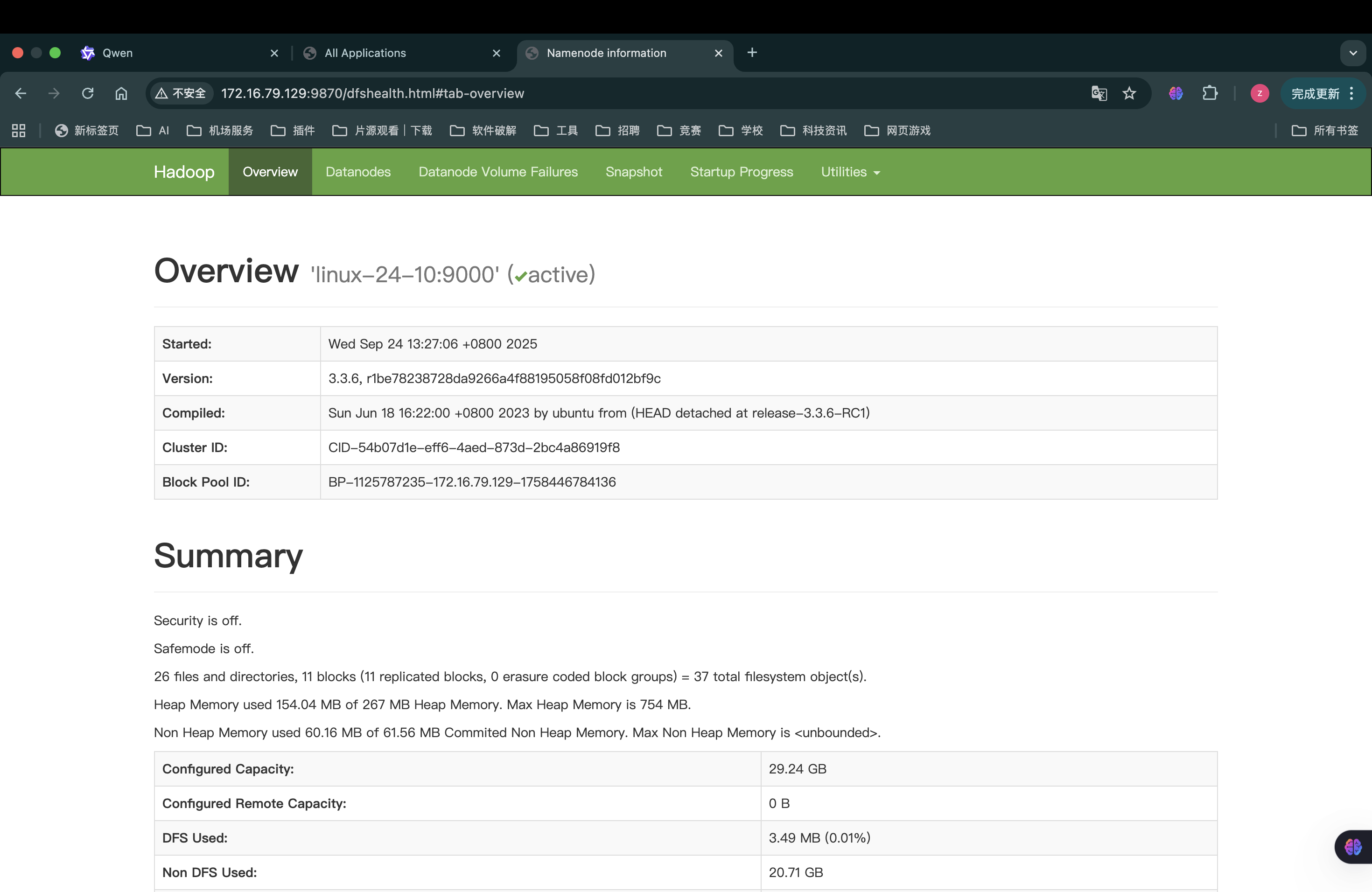Screen dimensions: 1372x892
Task: Click the 完成更新 update button
Action: coord(1316,93)
